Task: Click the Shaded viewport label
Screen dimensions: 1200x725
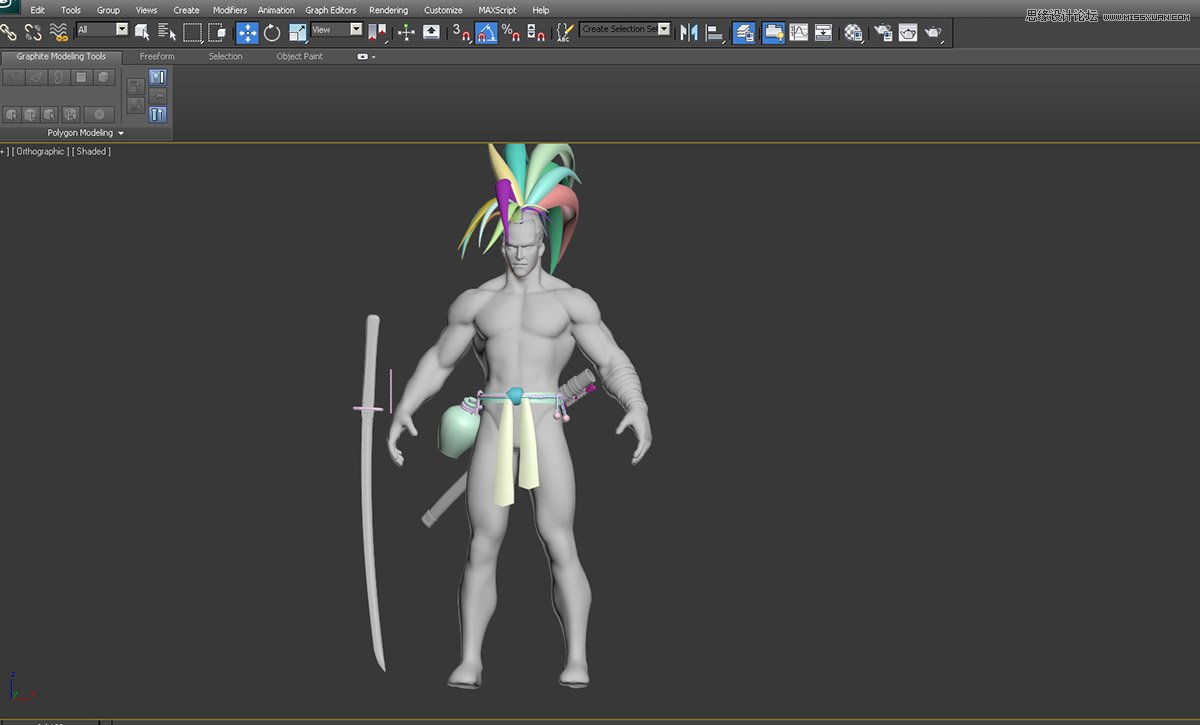Action: 91,152
